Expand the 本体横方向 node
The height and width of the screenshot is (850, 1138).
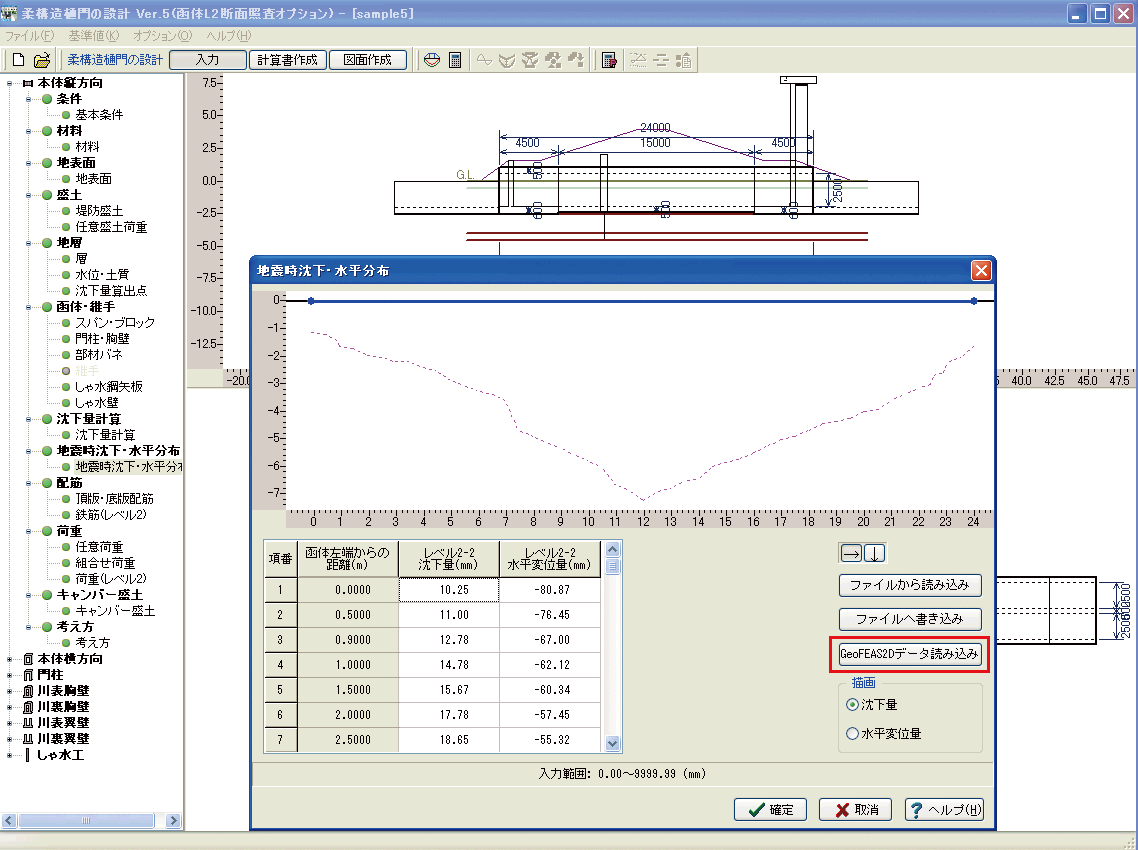9,659
